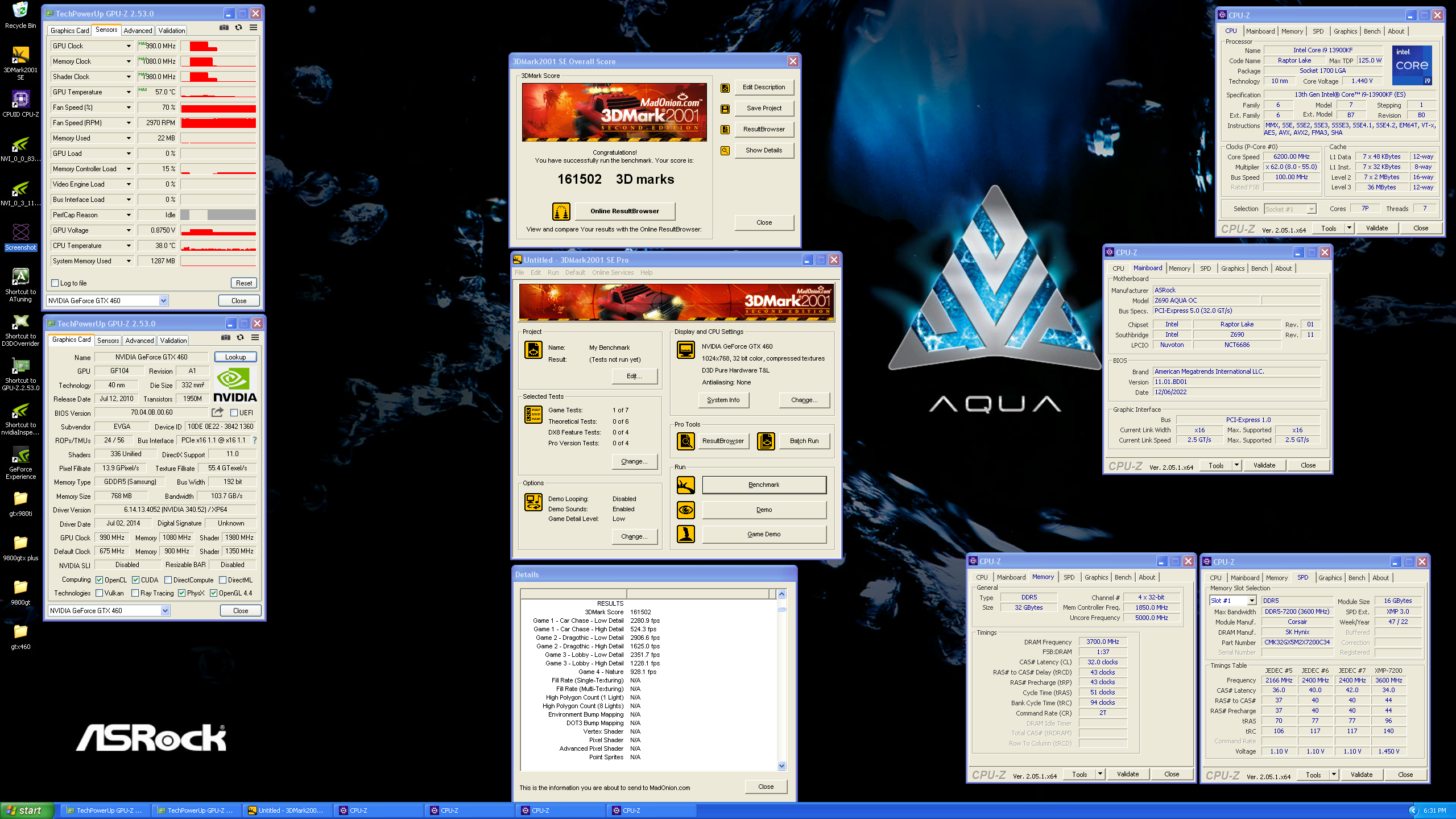The height and width of the screenshot is (819, 1456).
Task: Expand the Fan Speed (RPM) sensor dropdown
Action: click(129, 123)
